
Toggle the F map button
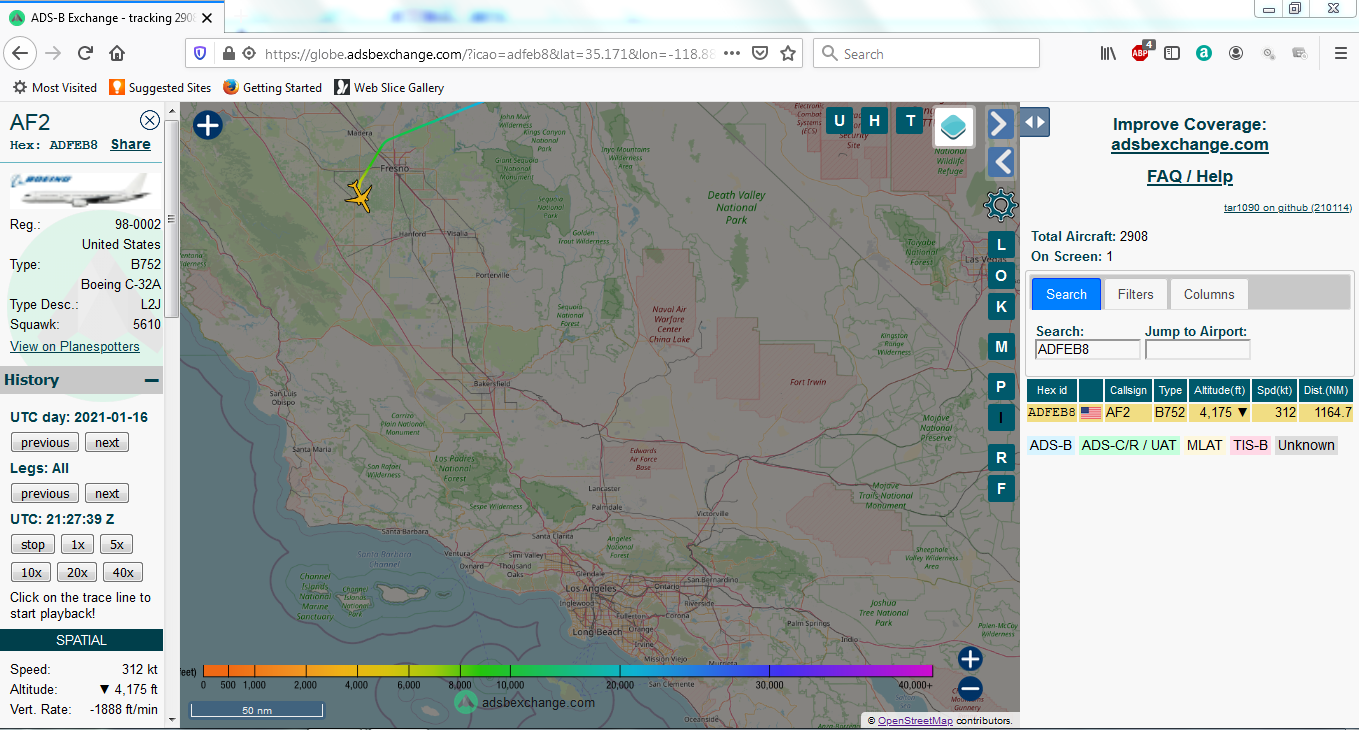1001,488
